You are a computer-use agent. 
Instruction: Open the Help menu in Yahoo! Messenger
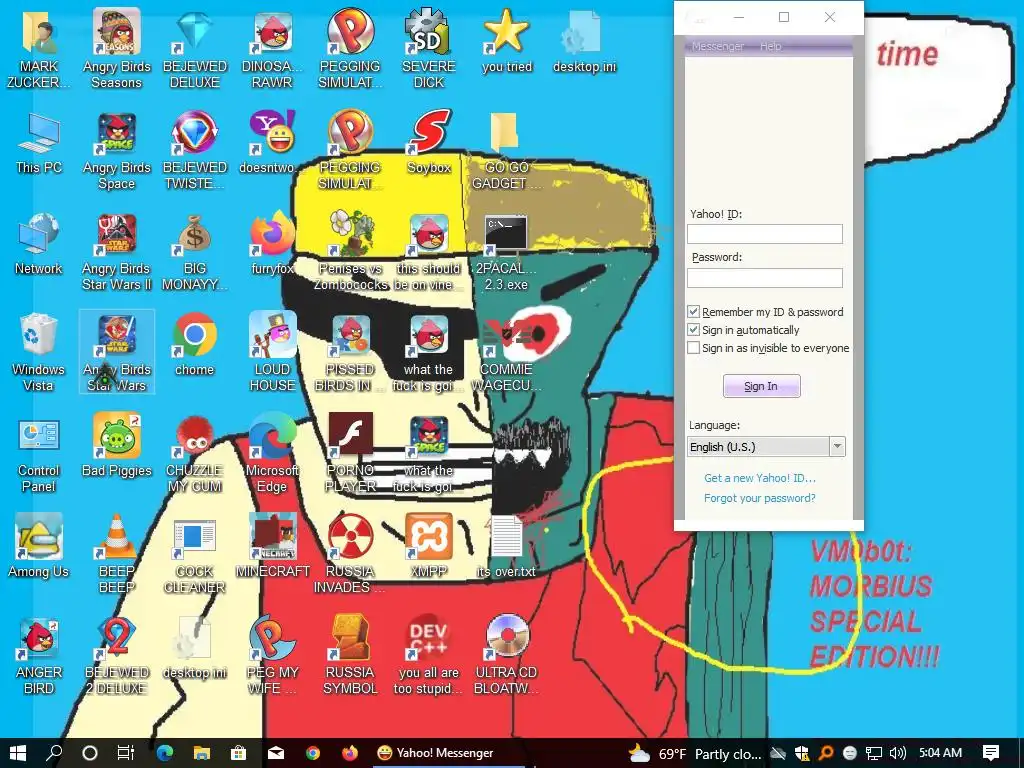tap(770, 46)
